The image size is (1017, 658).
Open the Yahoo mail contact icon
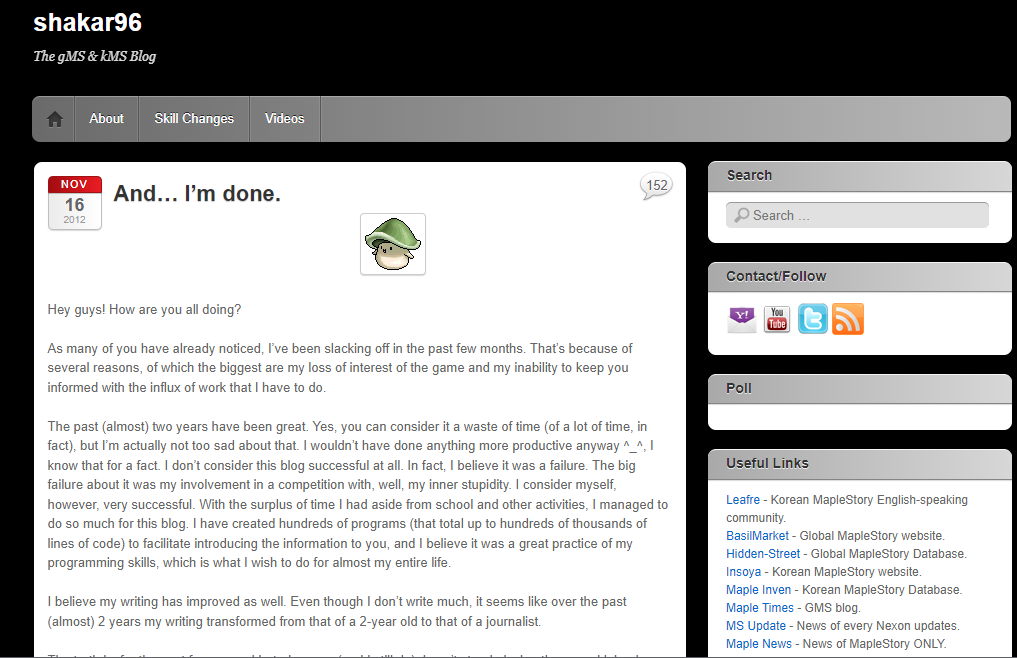click(742, 319)
